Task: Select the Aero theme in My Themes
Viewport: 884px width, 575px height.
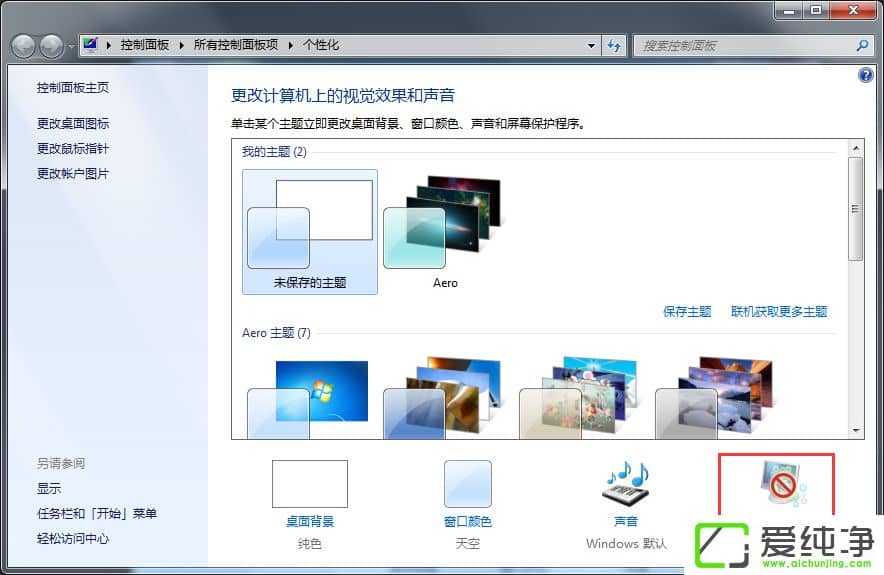Action: tap(445, 225)
